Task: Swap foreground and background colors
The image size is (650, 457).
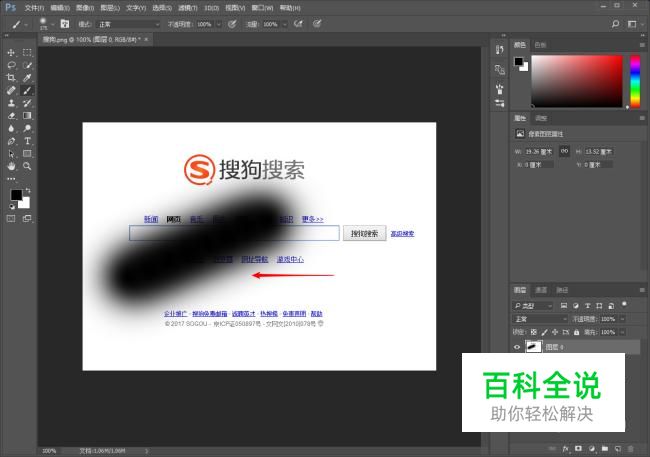Action: pyautogui.click(x=28, y=190)
